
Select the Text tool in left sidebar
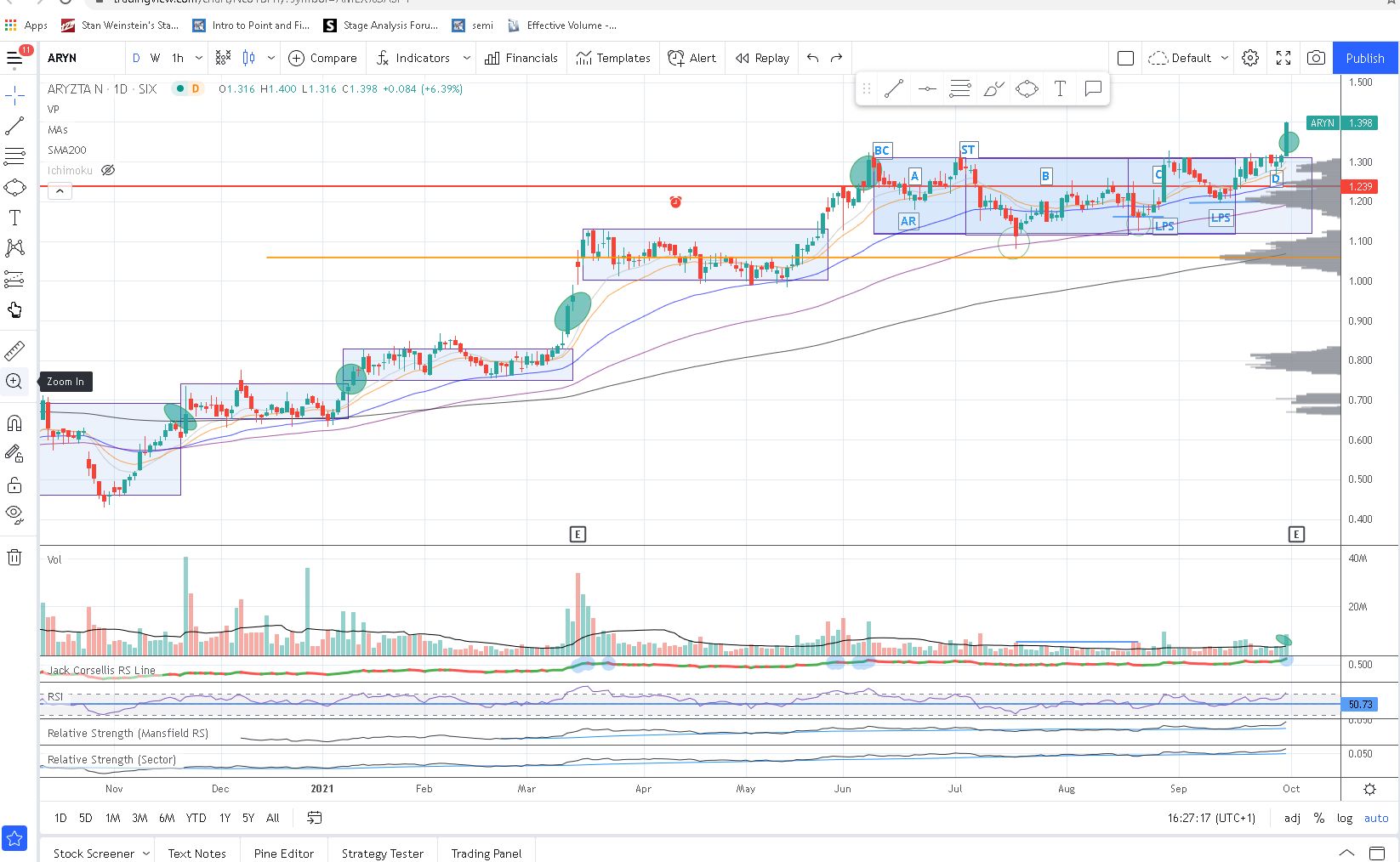coord(14,218)
